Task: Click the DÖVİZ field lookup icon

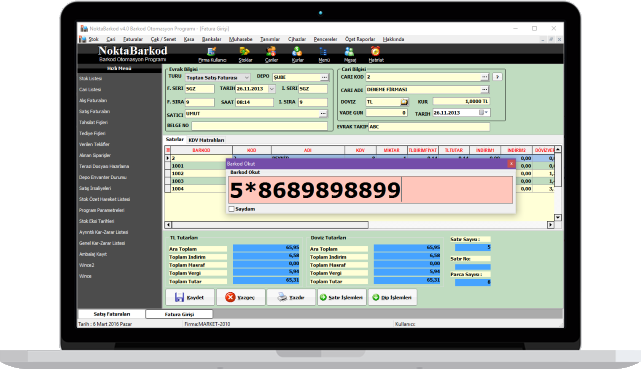Action: pyautogui.click(x=403, y=102)
